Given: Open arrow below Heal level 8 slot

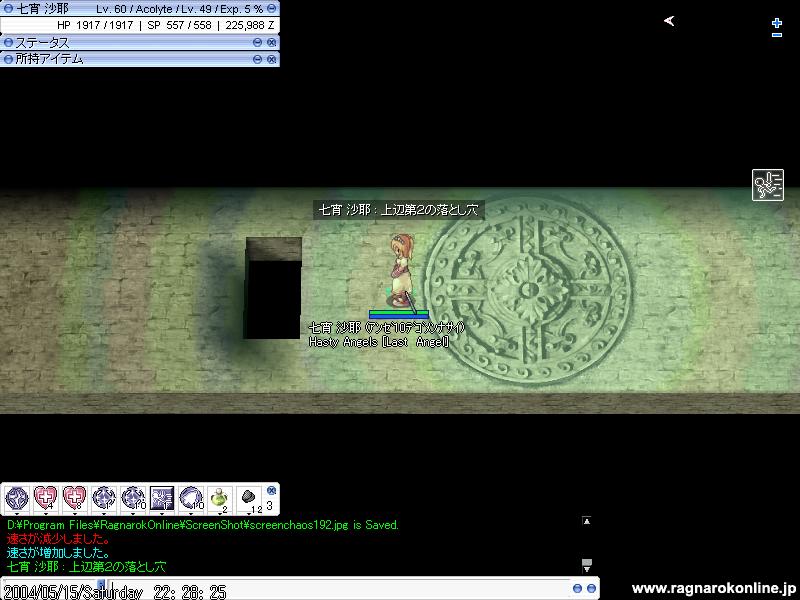Looking at the screenshot, I should (x=74, y=513).
